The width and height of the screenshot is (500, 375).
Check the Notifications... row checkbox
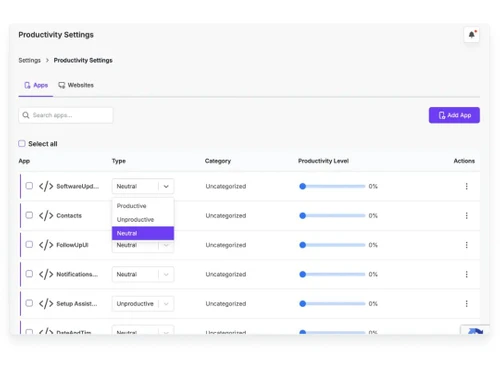[x=29, y=274]
